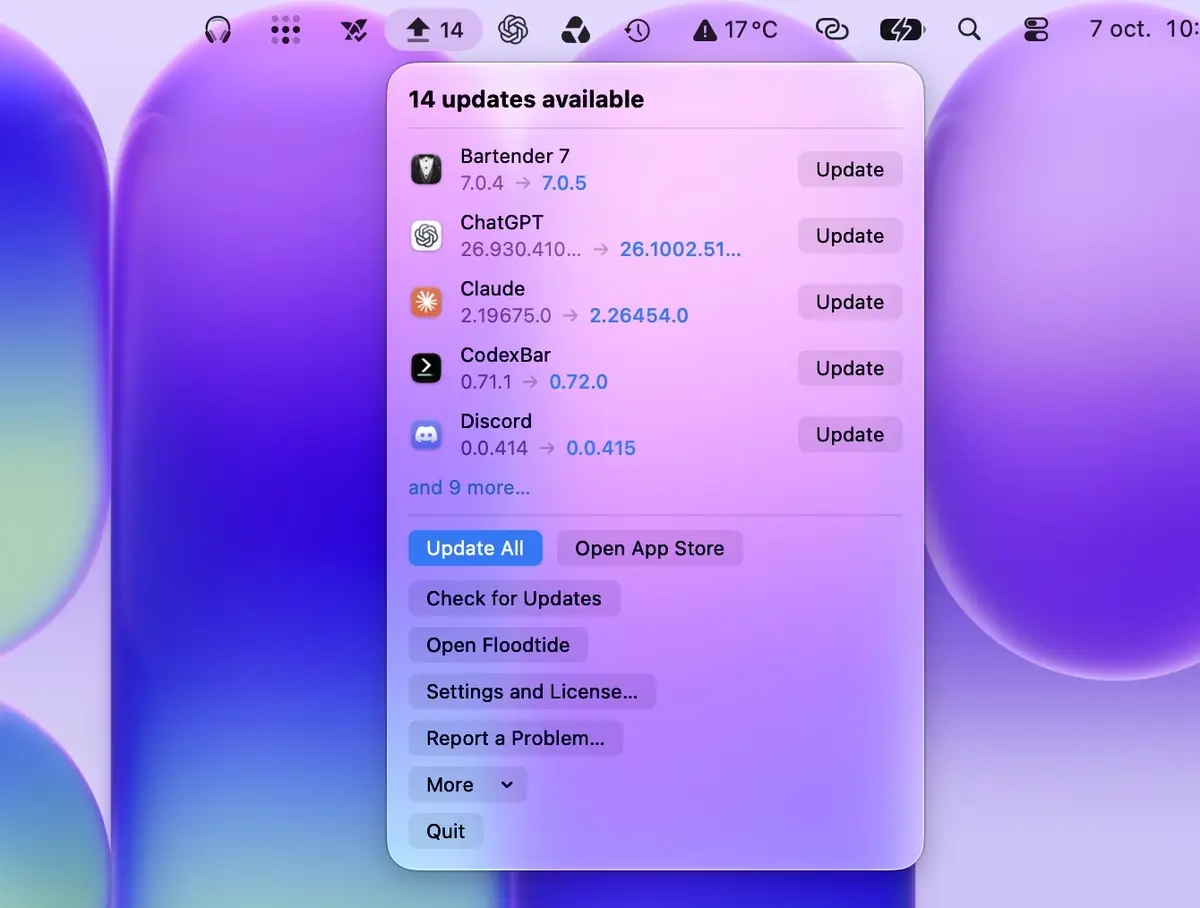Click the ChatGPT new version number 26.1002.51...
1200x908 pixels.
tap(681, 249)
